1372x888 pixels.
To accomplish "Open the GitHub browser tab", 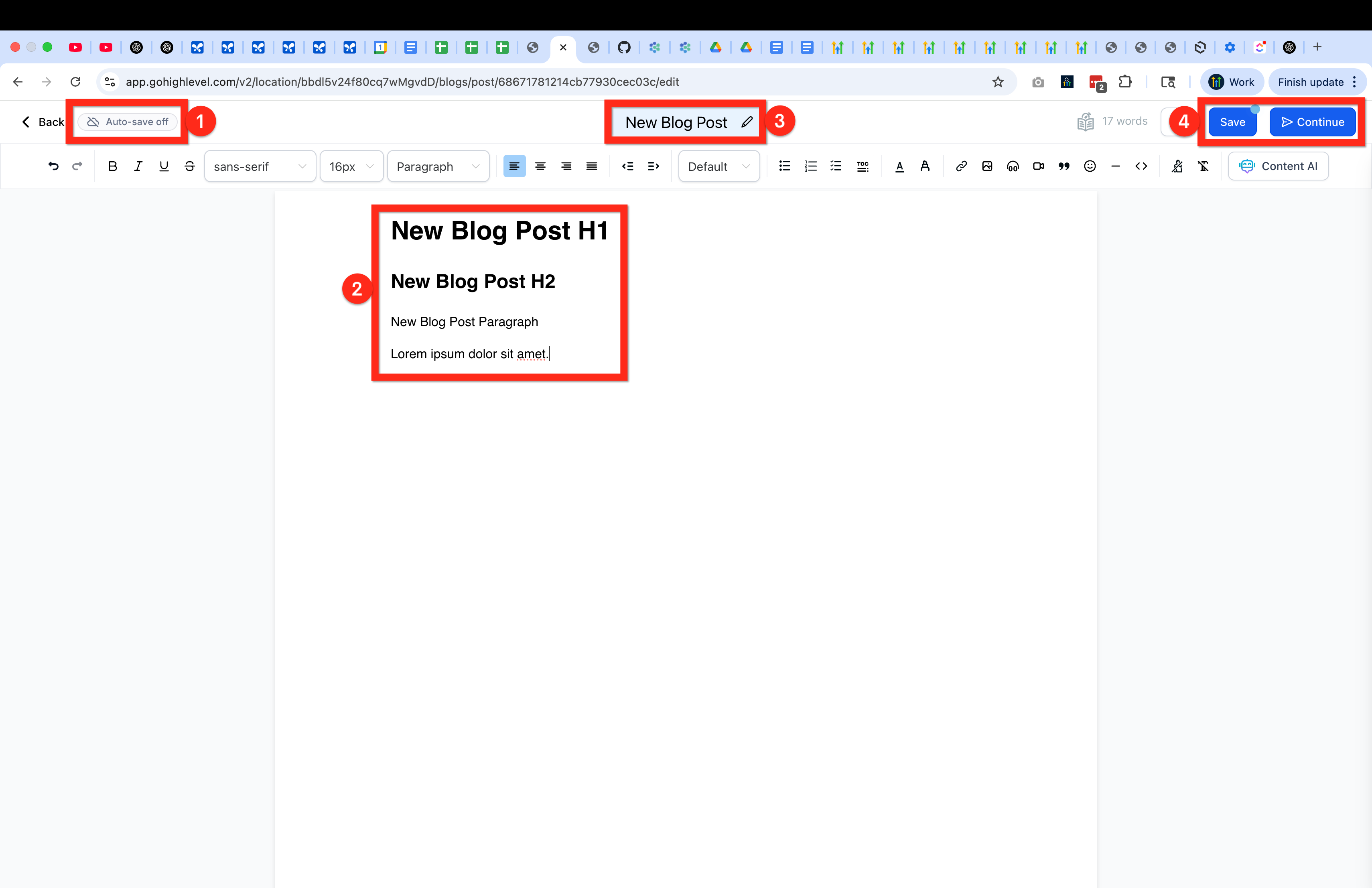I will click(624, 47).
